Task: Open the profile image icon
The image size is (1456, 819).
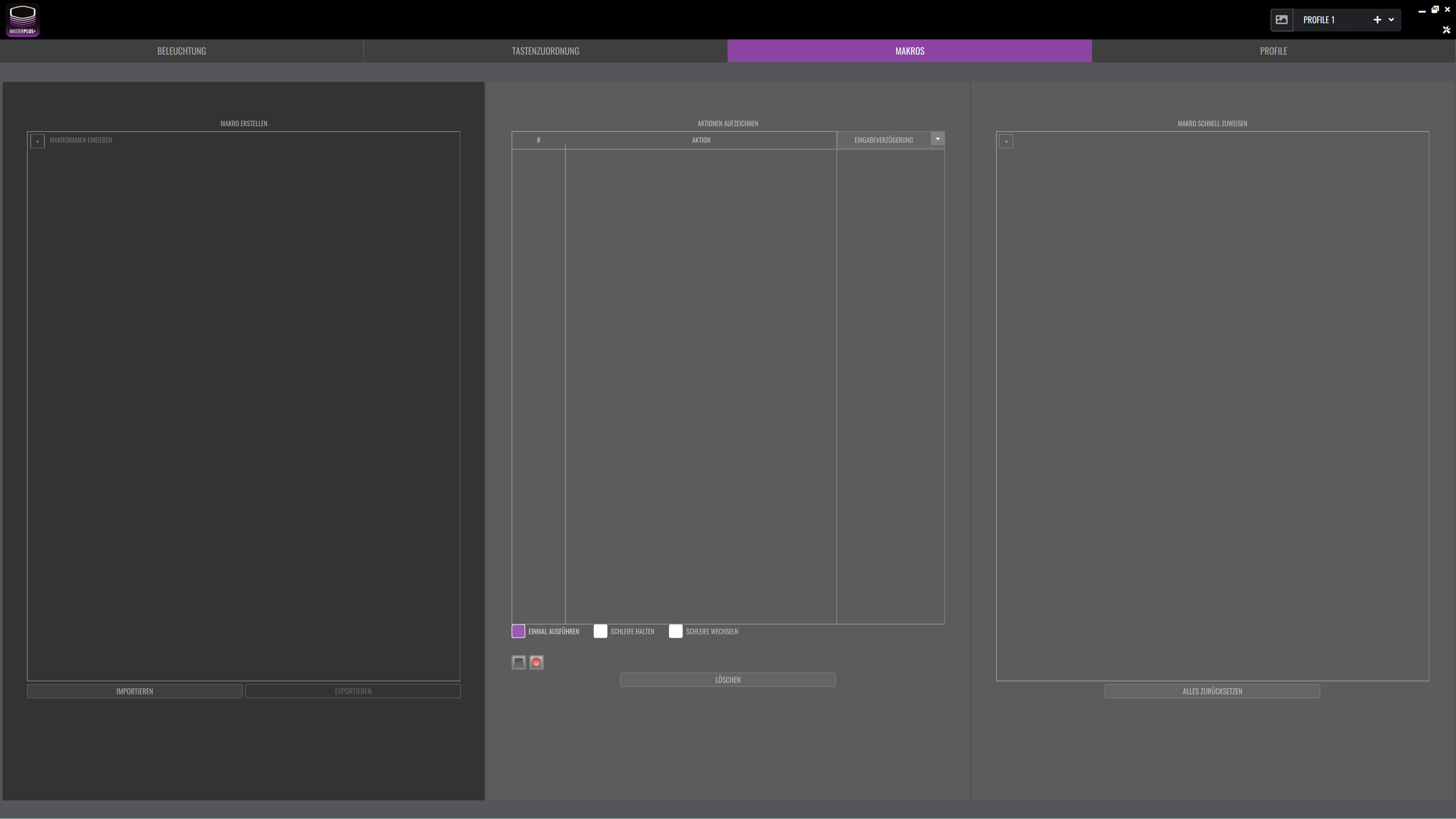Action: [1281, 20]
